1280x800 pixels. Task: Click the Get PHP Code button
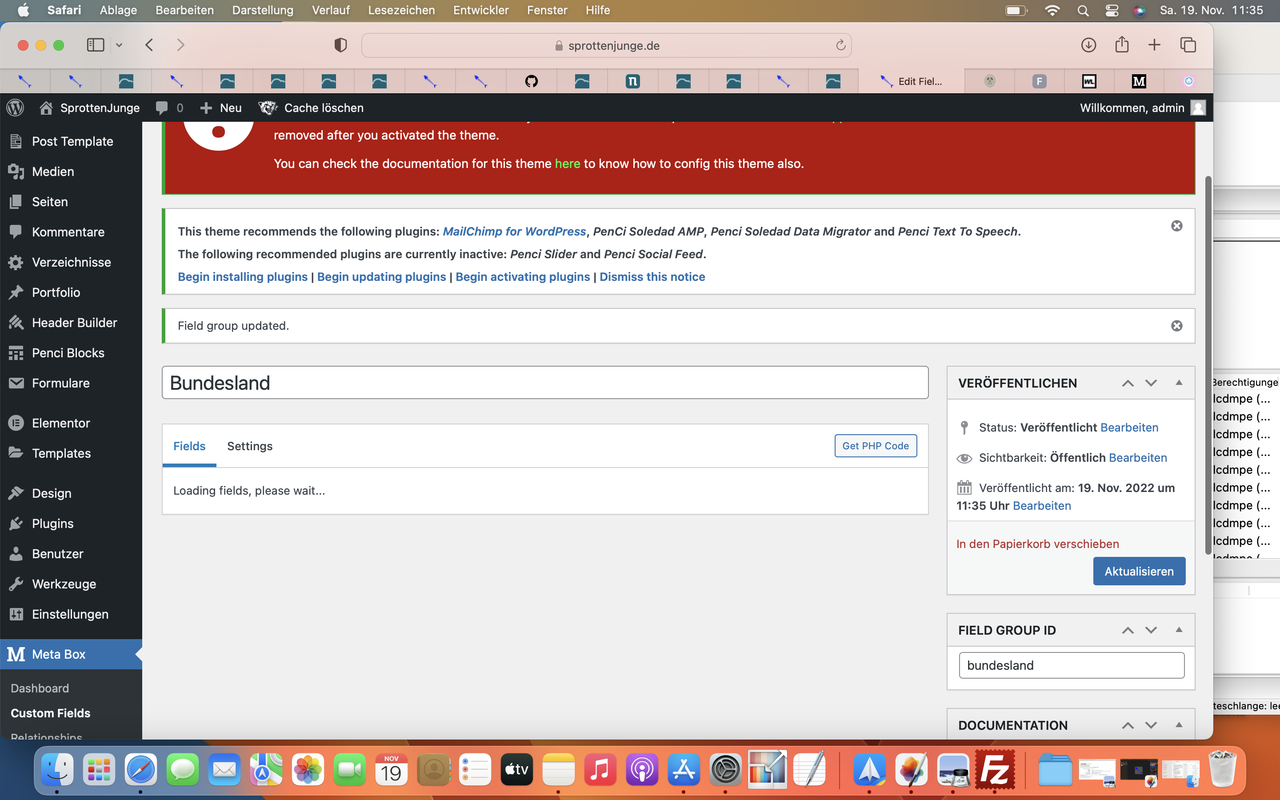pyautogui.click(x=875, y=446)
